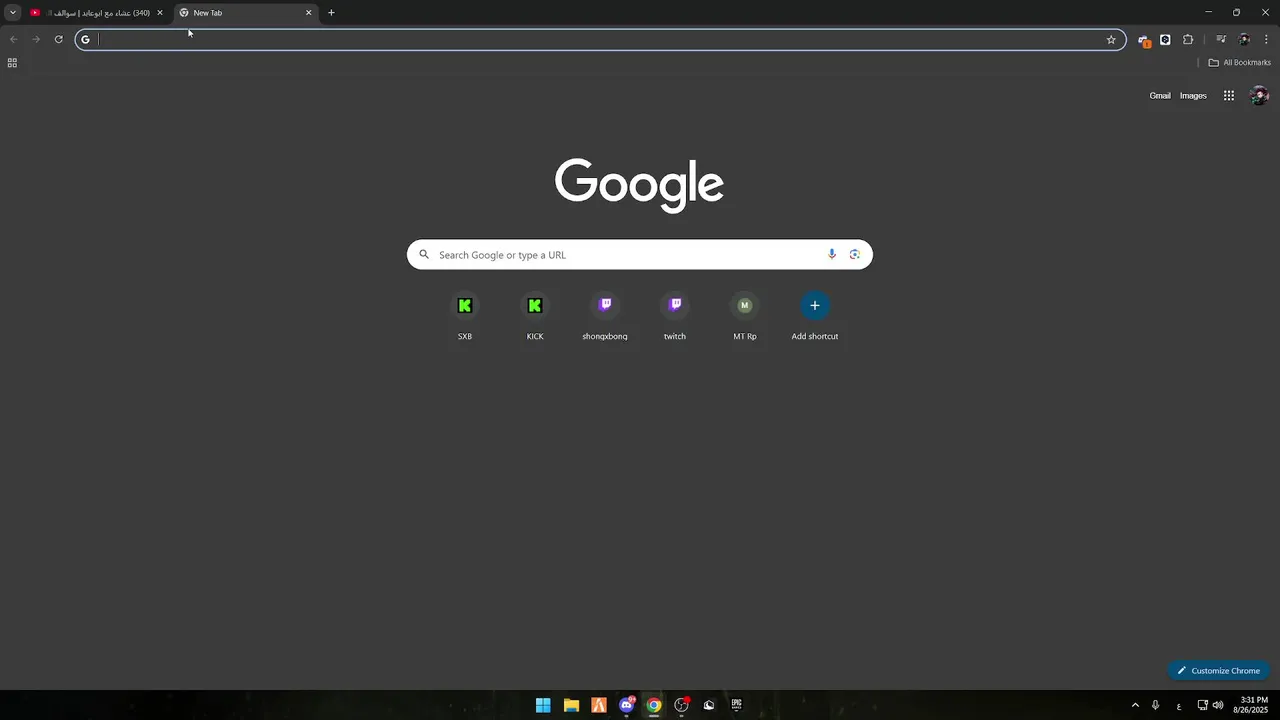Open the dark blue square extension icon

(x=1165, y=40)
